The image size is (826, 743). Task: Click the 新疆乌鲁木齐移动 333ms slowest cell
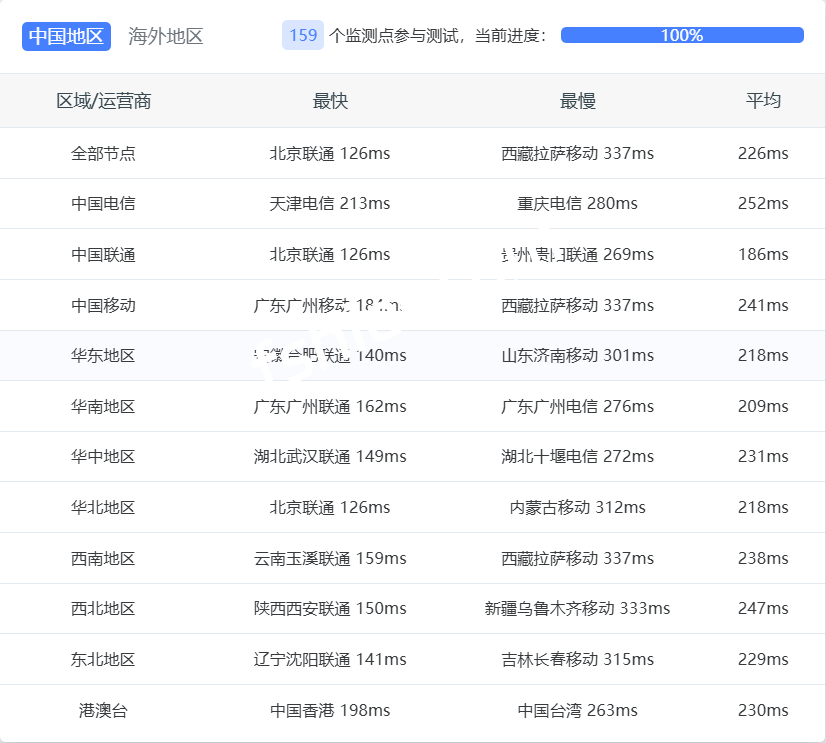[x=577, y=608]
